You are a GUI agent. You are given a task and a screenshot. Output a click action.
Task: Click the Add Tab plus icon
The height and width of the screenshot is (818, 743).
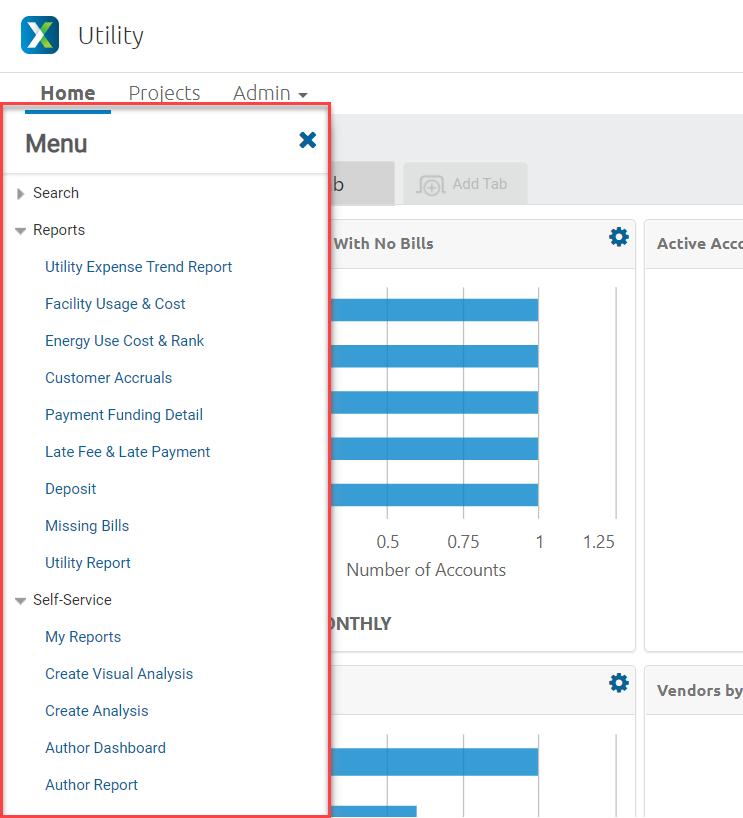click(431, 185)
